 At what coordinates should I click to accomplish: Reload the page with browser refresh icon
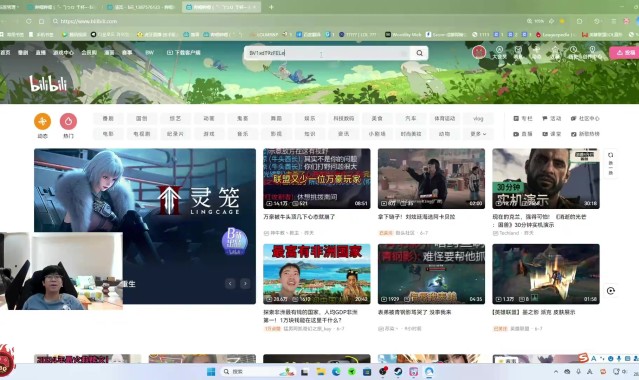(x=29, y=21)
